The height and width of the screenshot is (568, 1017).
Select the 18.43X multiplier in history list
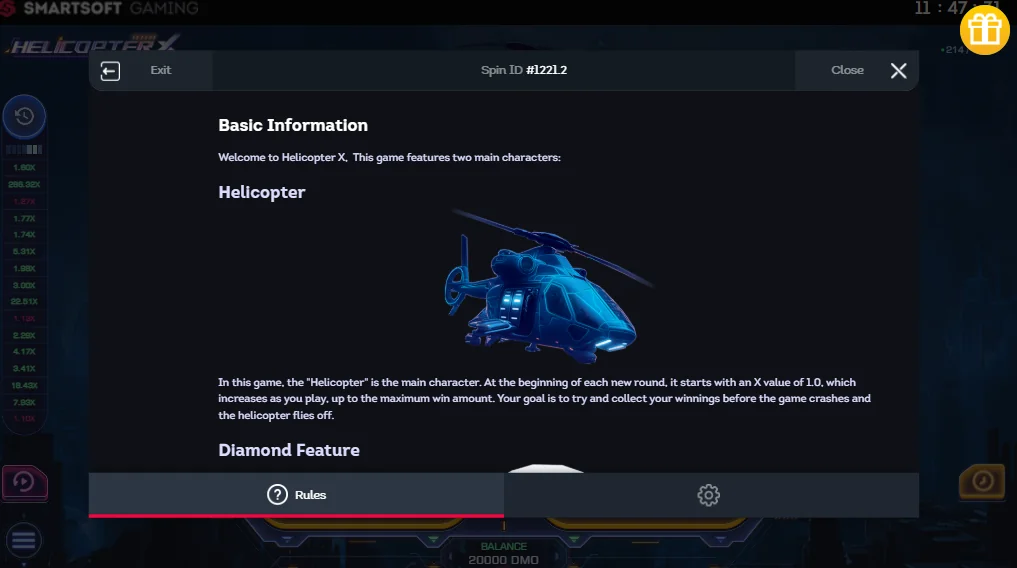tap(24, 385)
